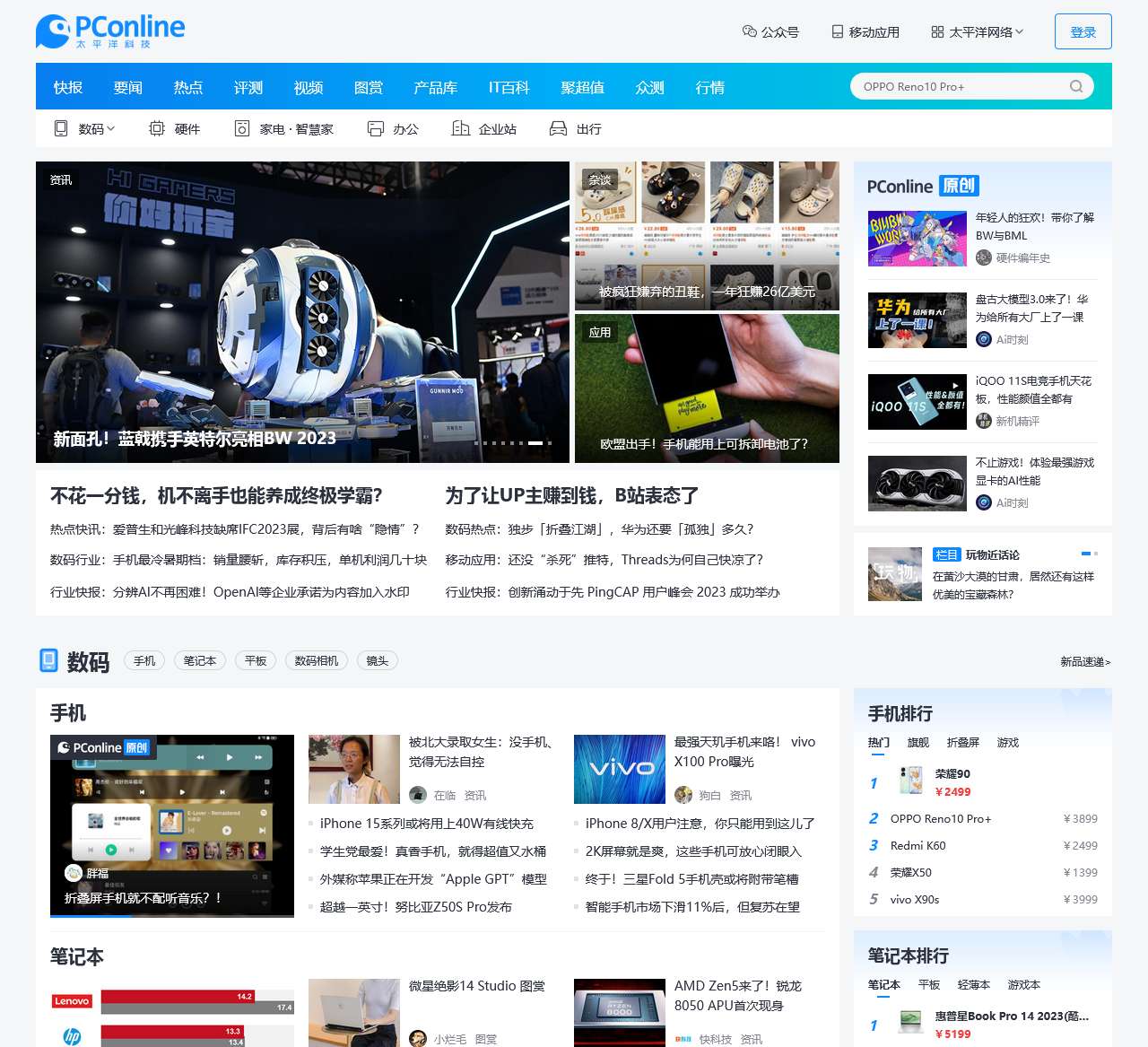Click the 办公 printer icon
1148x1047 pixels.
(x=375, y=128)
